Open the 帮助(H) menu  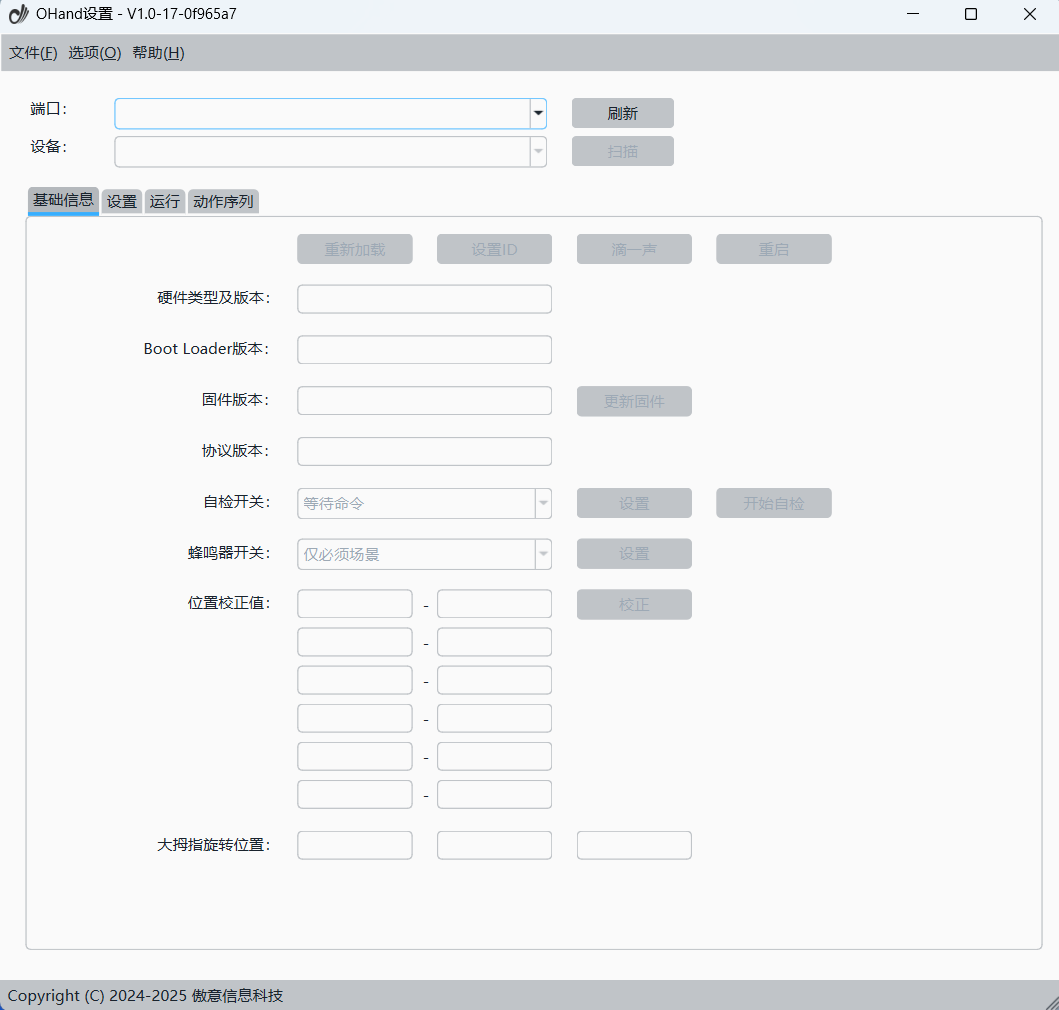(x=158, y=53)
